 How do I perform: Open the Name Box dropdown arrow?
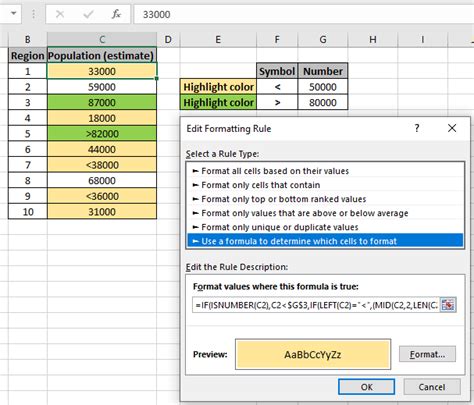(14, 14)
